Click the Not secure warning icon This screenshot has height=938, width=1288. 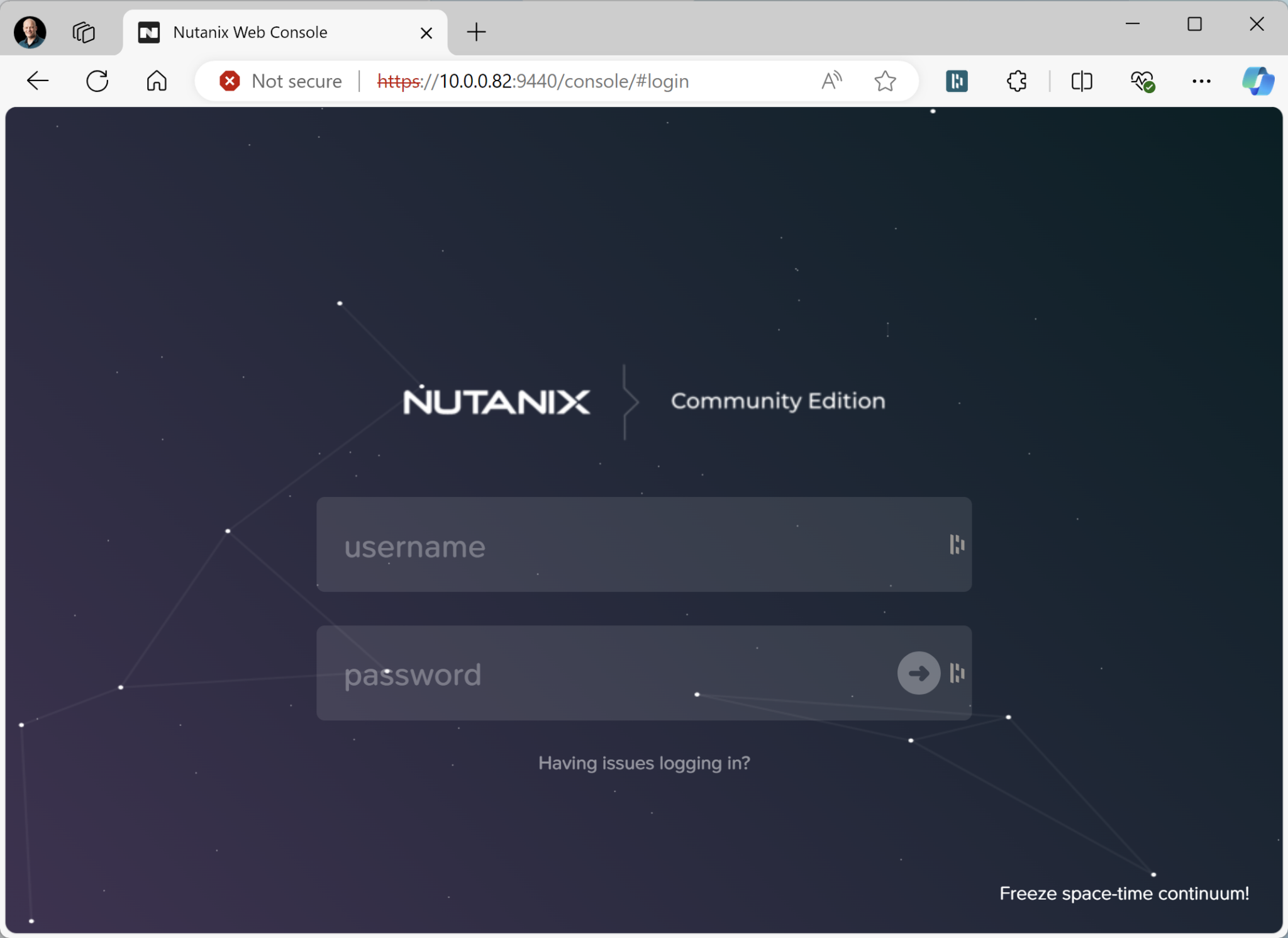click(x=230, y=81)
